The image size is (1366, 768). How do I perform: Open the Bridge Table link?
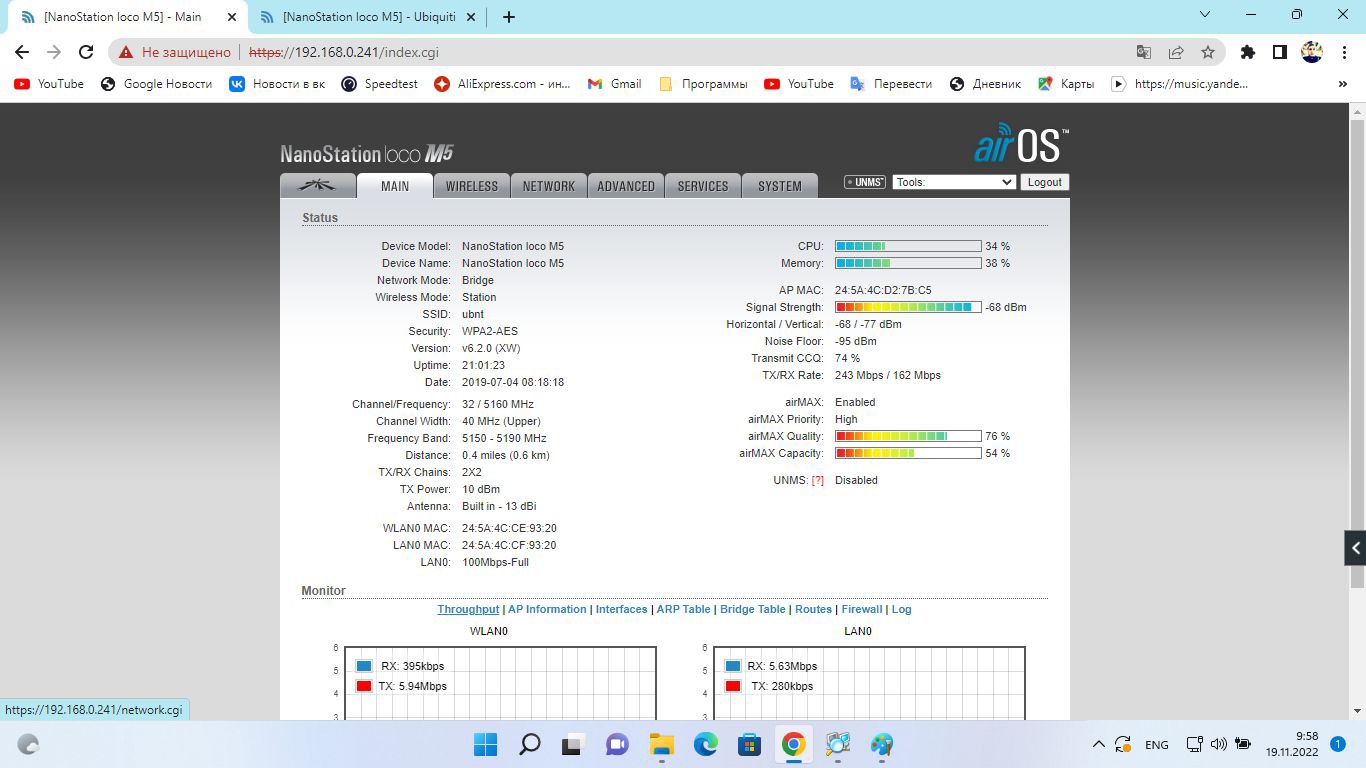(x=753, y=609)
